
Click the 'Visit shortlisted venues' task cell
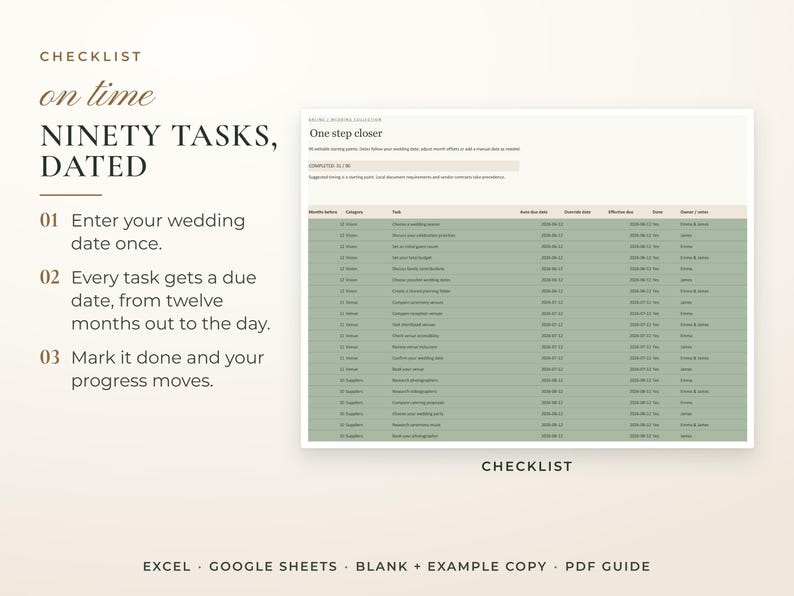pyautogui.click(x=414, y=325)
